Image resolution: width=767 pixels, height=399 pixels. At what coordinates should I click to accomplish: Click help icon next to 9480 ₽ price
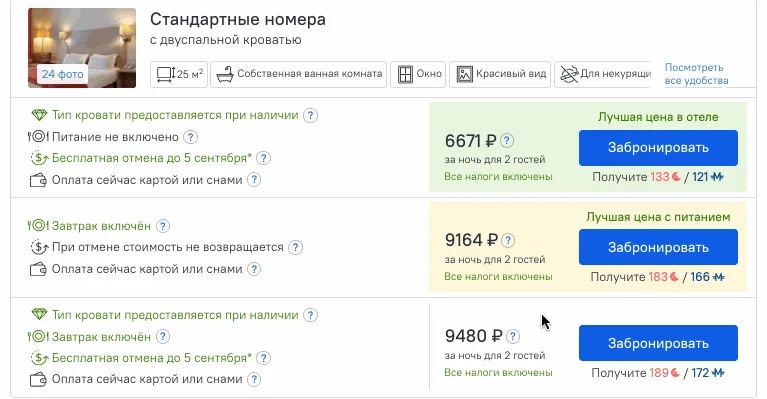(x=513, y=336)
